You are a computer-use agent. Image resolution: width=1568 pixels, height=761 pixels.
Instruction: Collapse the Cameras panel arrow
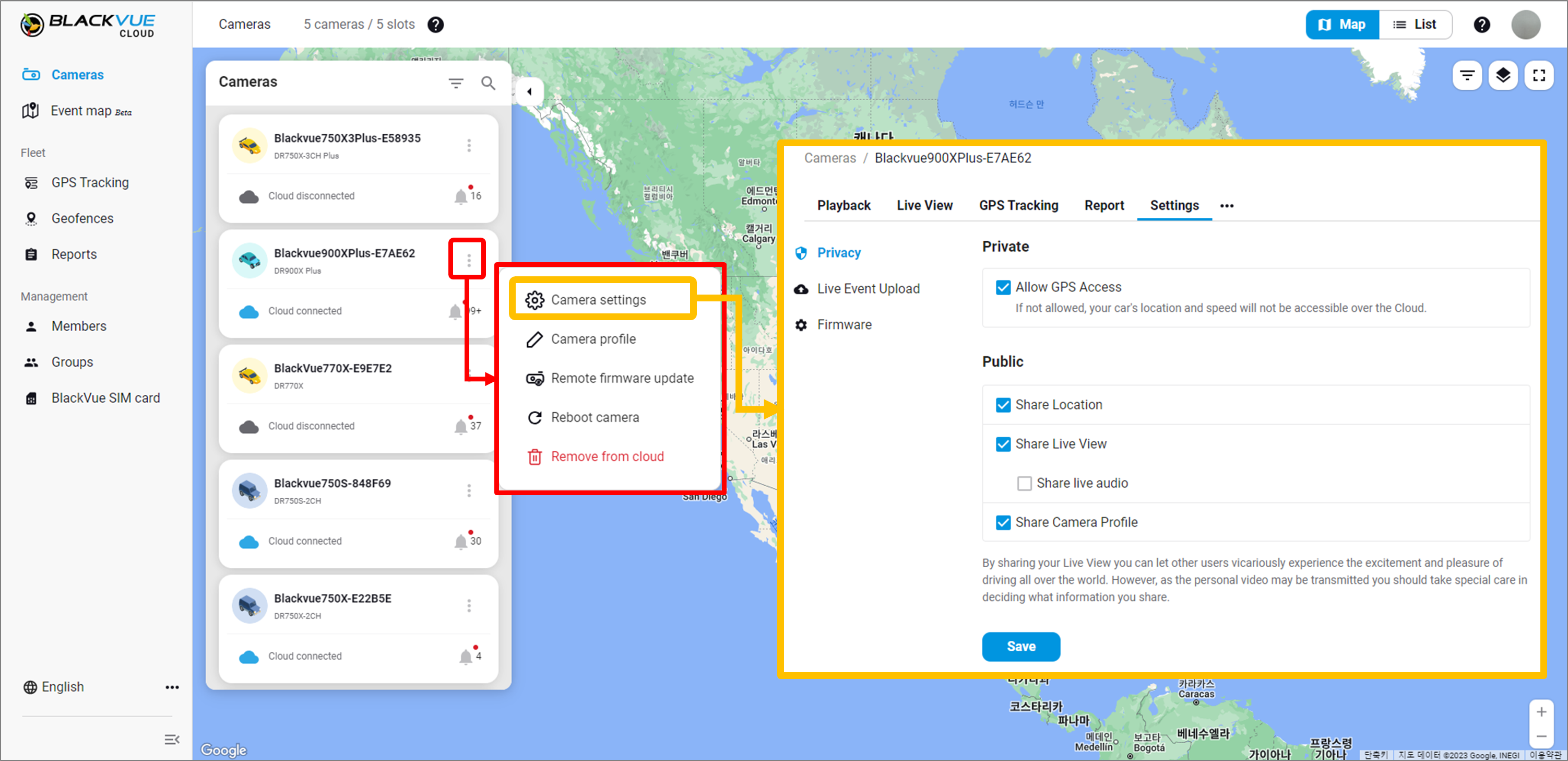click(x=529, y=91)
